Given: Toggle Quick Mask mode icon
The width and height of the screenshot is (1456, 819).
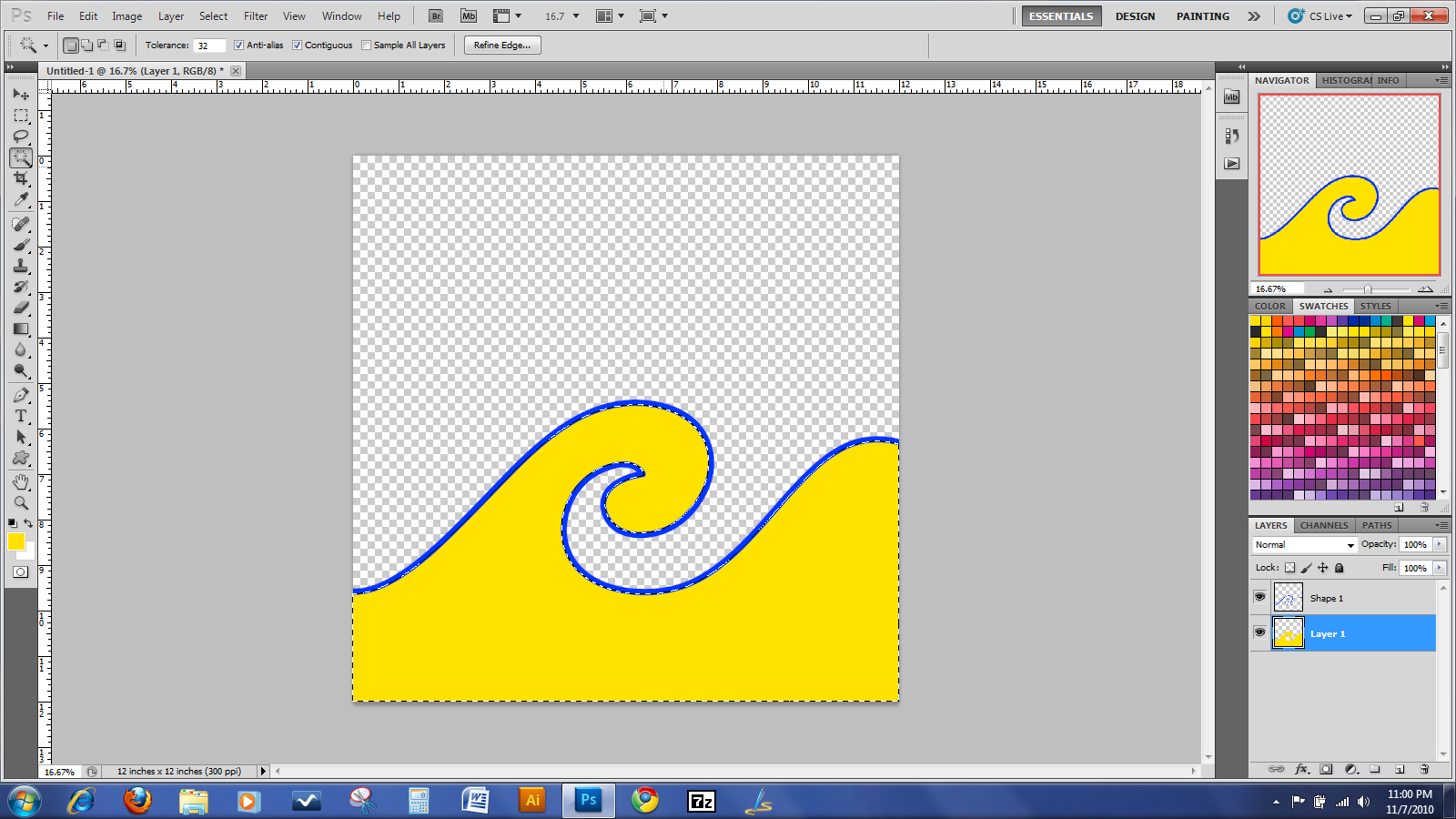Looking at the screenshot, I should [21, 572].
